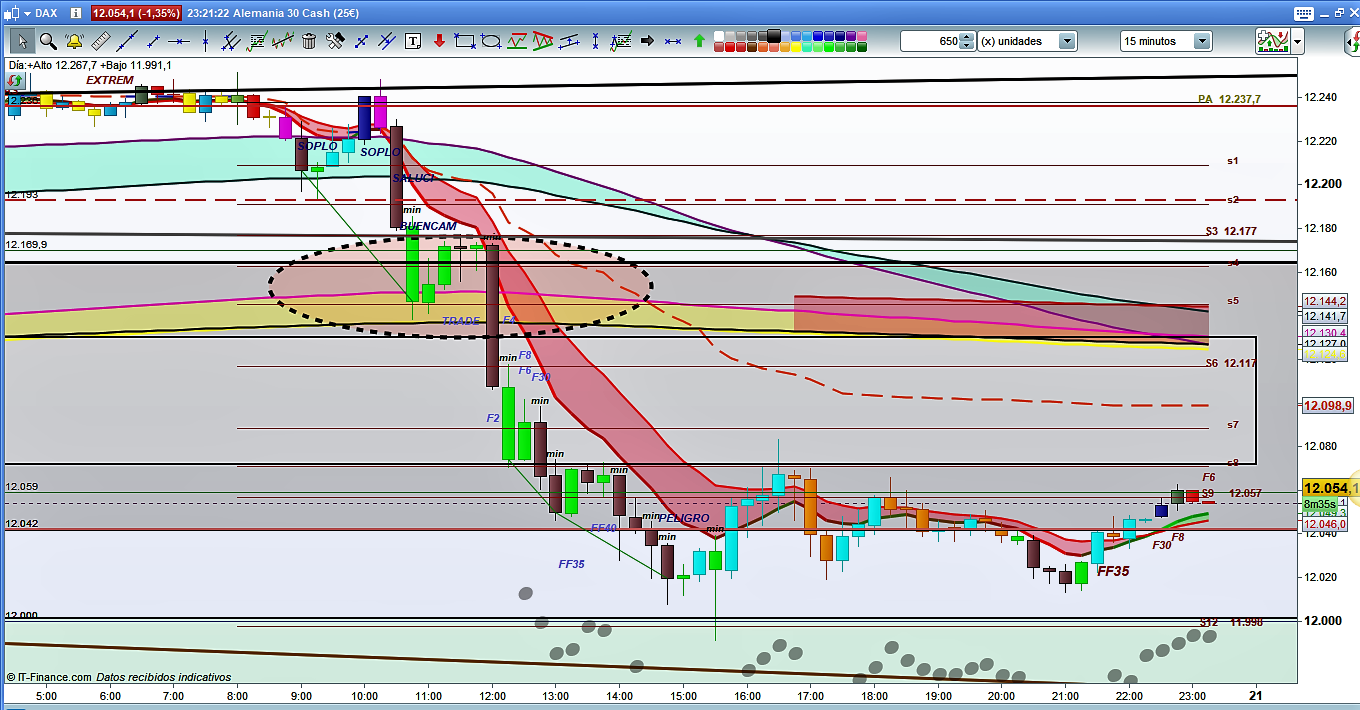The height and width of the screenshot is (710, 1360).
Task: Open the (x) unidades dropdown
Action: (x=1067, y=41)
